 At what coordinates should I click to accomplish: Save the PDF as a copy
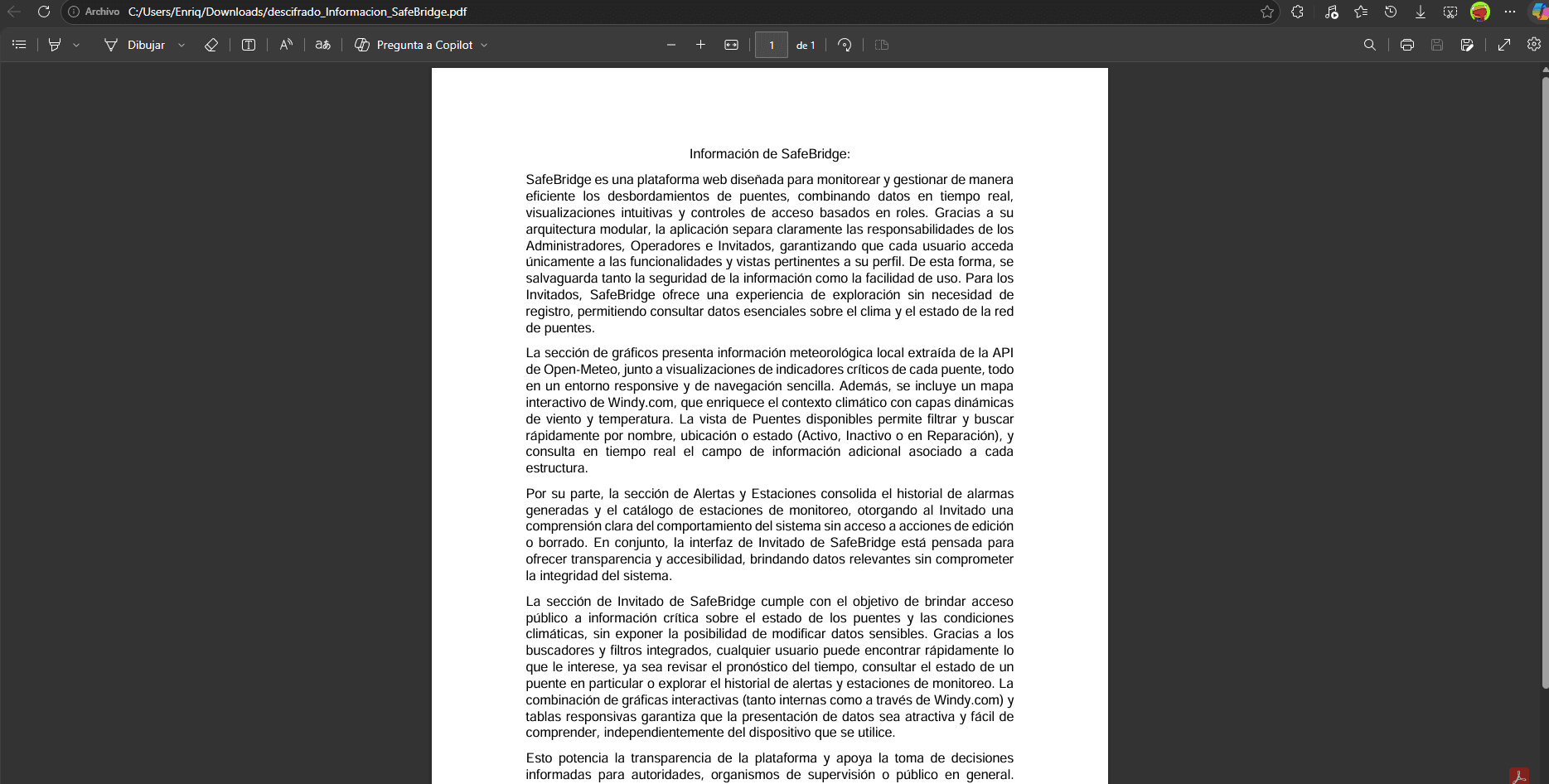(1467, 45)
